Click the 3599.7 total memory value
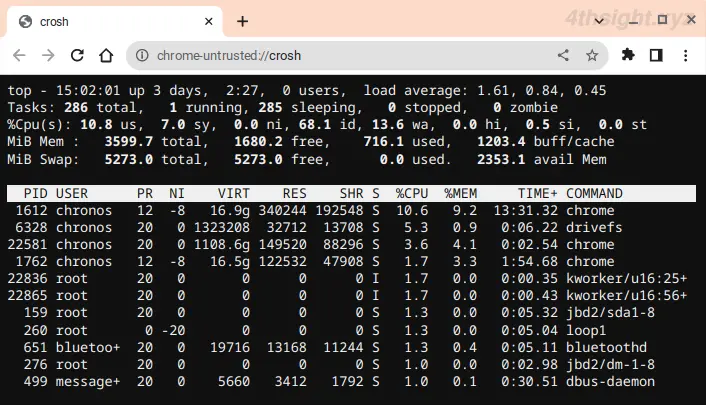The height and width of the screenshot is (405, 706). click(129, 142)
